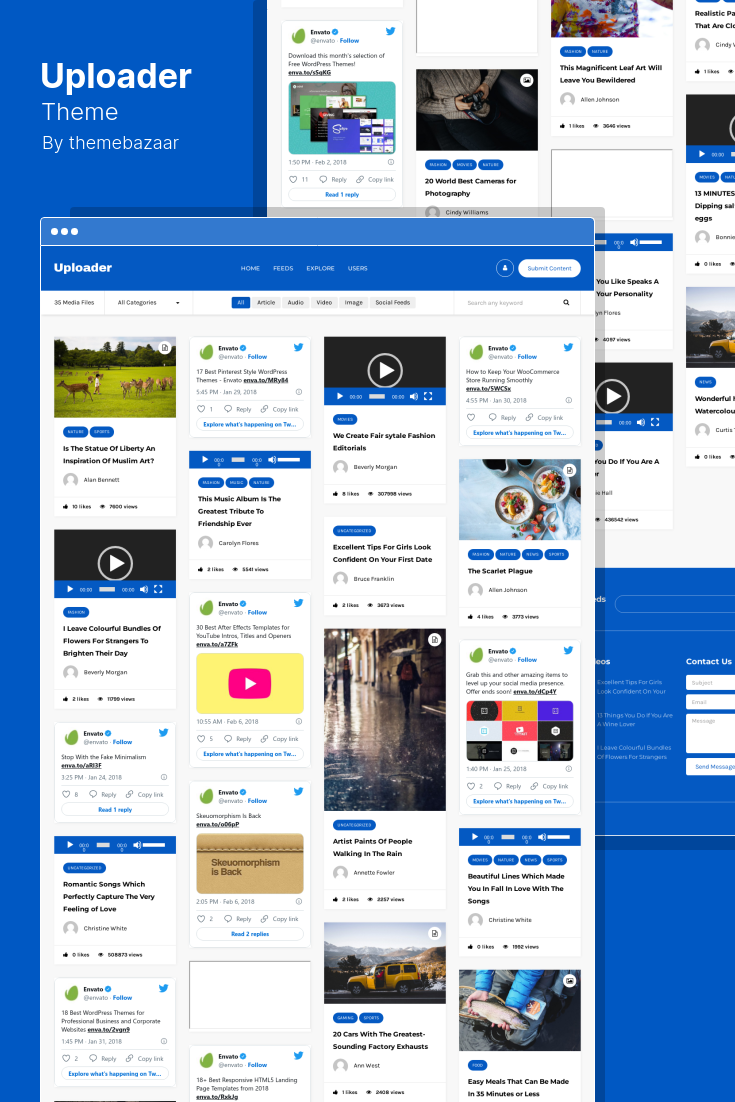This screenshot has width=735, height=1102.
Task: Select the Audio filter tab
Action: coord(296,303)
